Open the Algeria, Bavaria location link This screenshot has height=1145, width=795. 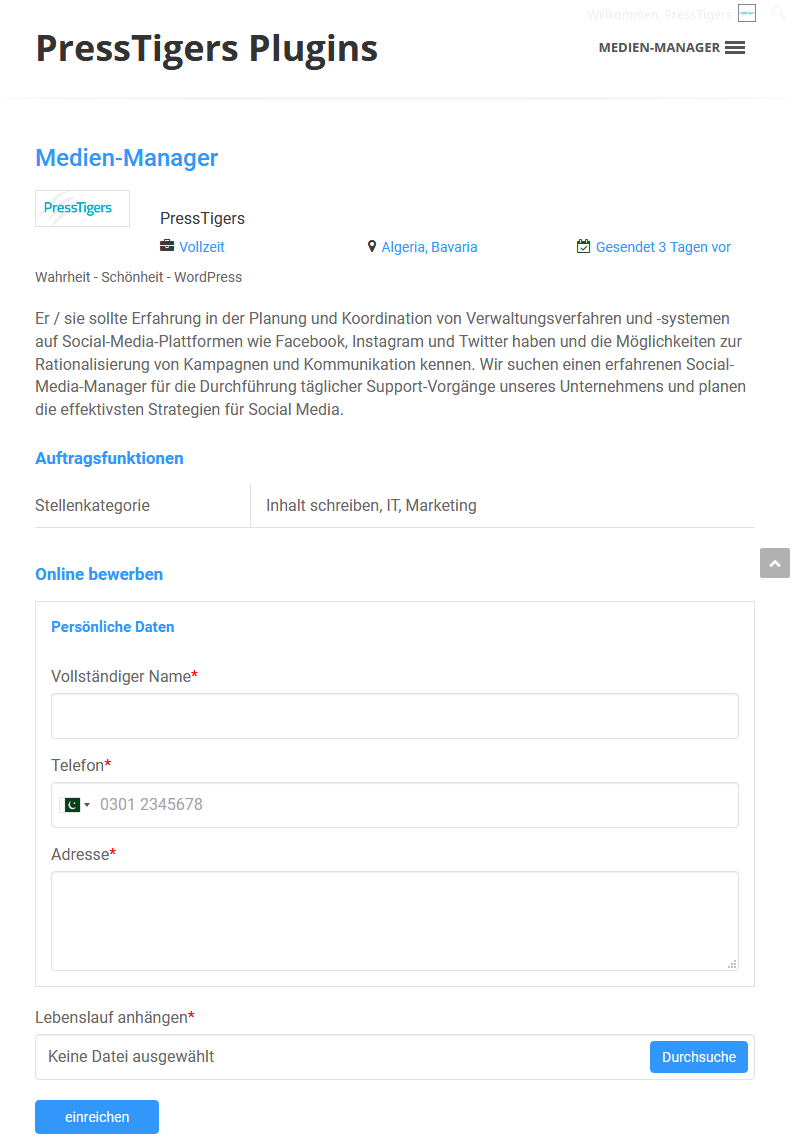429,247
